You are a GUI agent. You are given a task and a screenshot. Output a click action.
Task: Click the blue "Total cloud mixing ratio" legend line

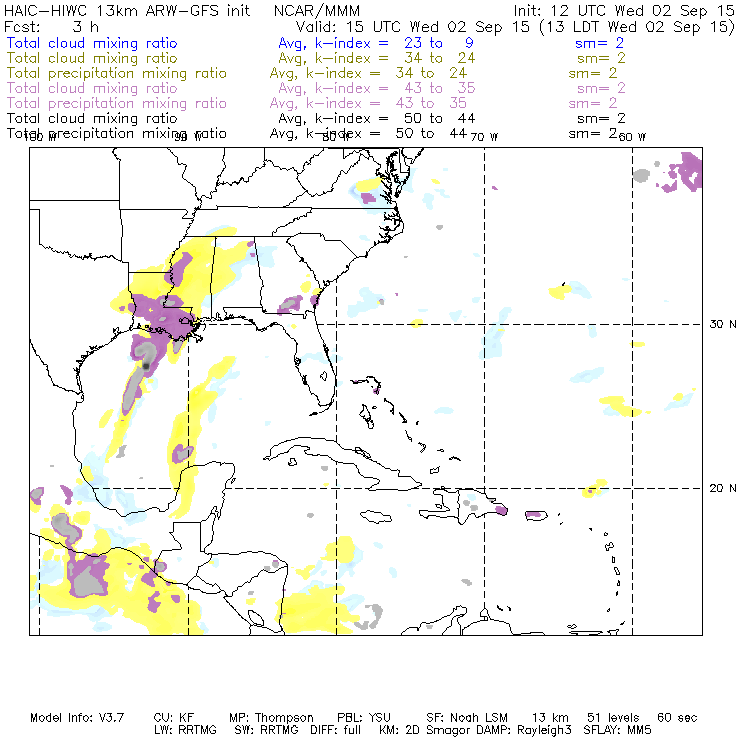92,43
